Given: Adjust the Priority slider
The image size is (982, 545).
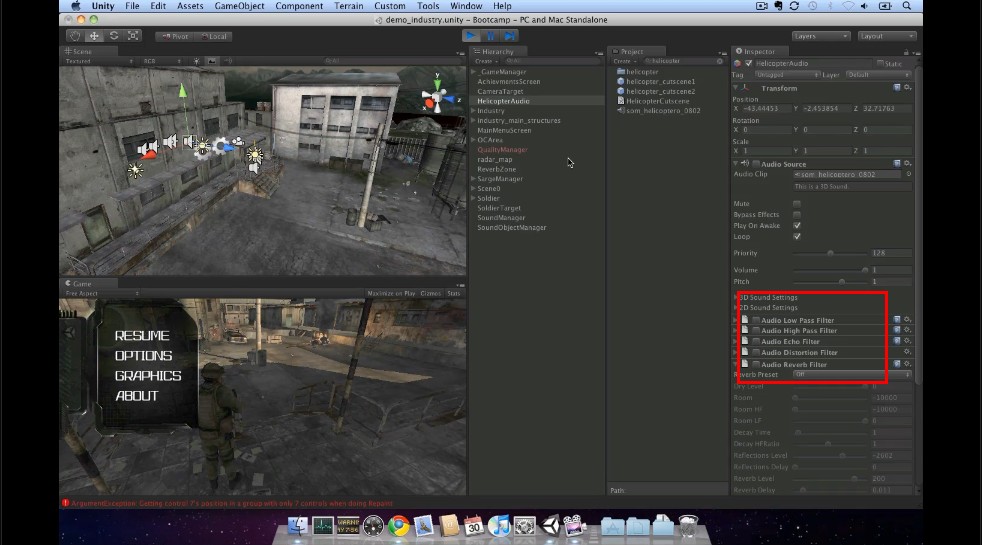Looking at the screenshot, I should (x=830, y=253).
